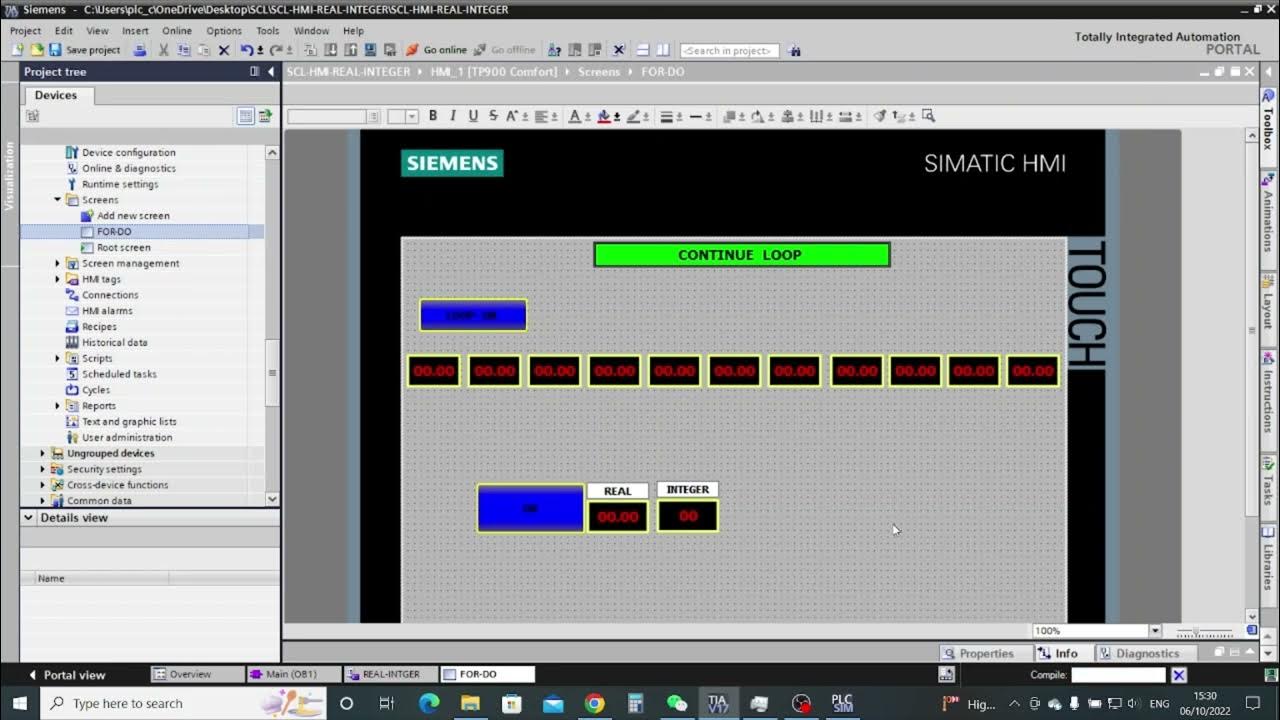Image resolution: width=1280 pixels, height=720 pixels.
Task: Open the Edit menu
Action: (64, 31)
